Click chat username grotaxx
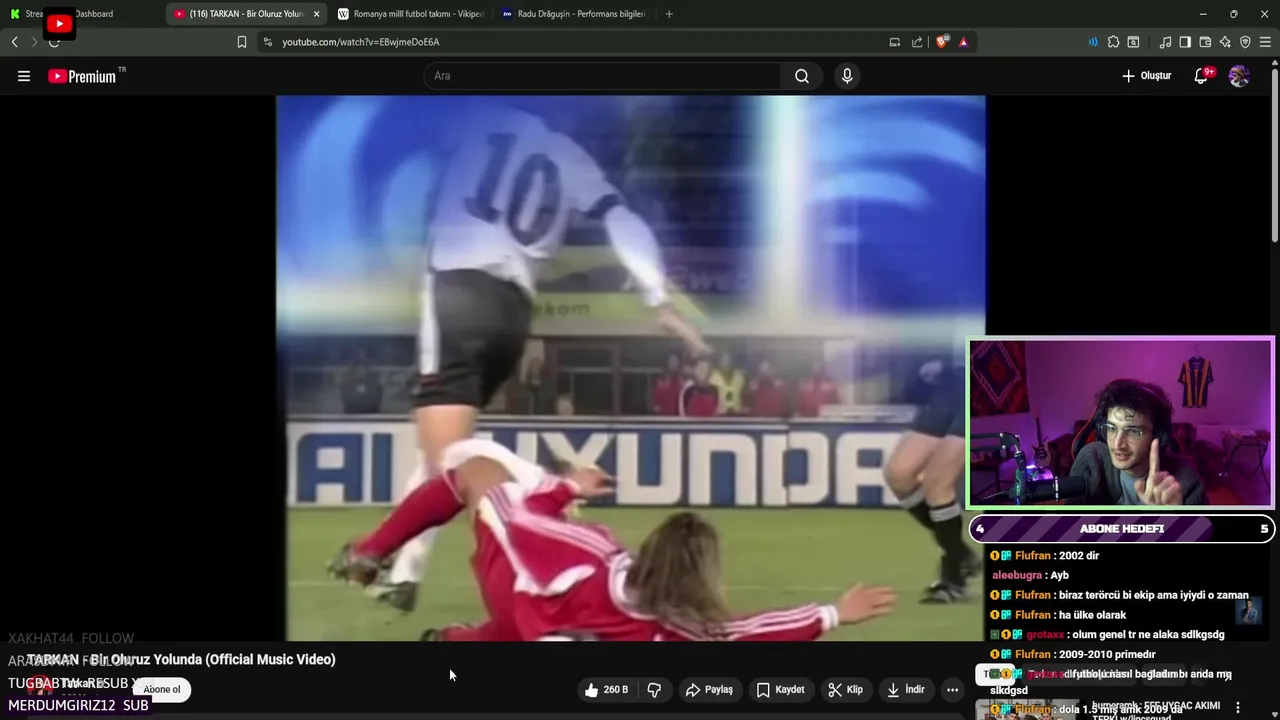Screen dimensions: 1280x720 pos(1045,634)
